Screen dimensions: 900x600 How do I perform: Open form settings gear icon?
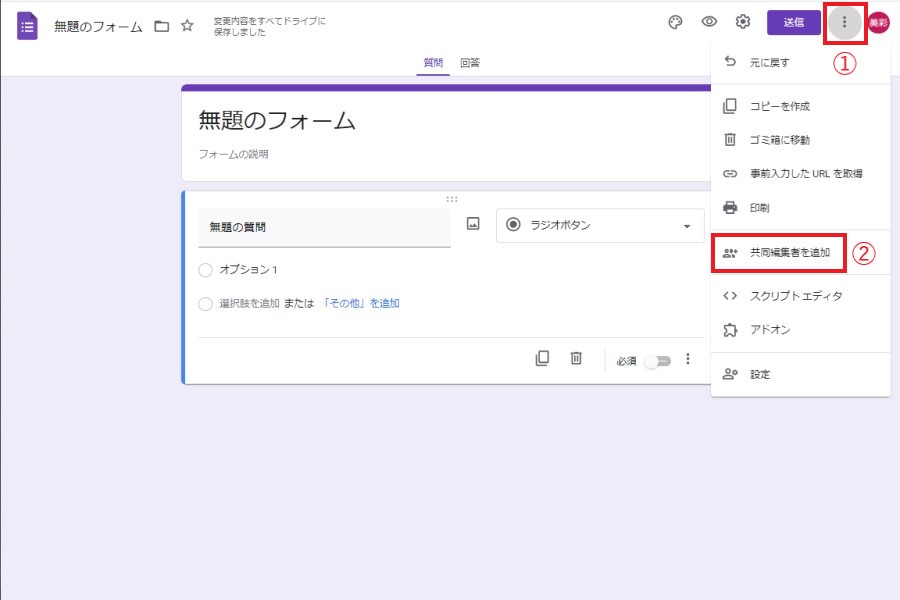[x=743, y=22]
